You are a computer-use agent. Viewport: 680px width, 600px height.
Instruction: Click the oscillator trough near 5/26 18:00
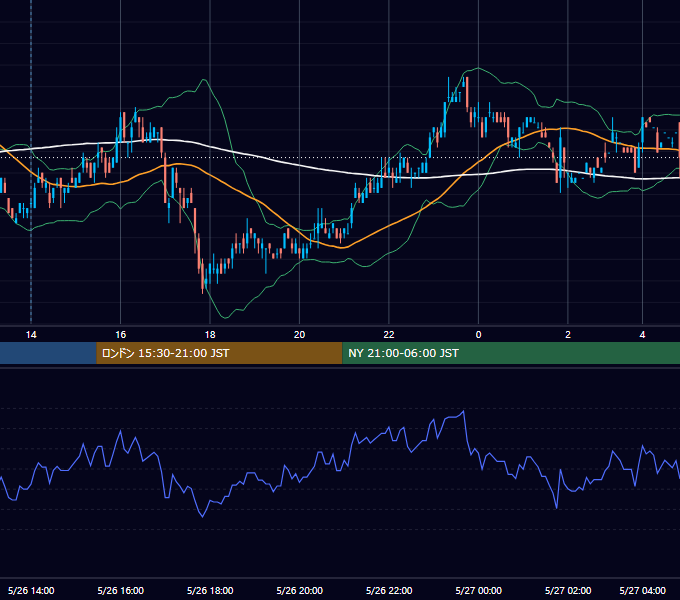[203, 516]
